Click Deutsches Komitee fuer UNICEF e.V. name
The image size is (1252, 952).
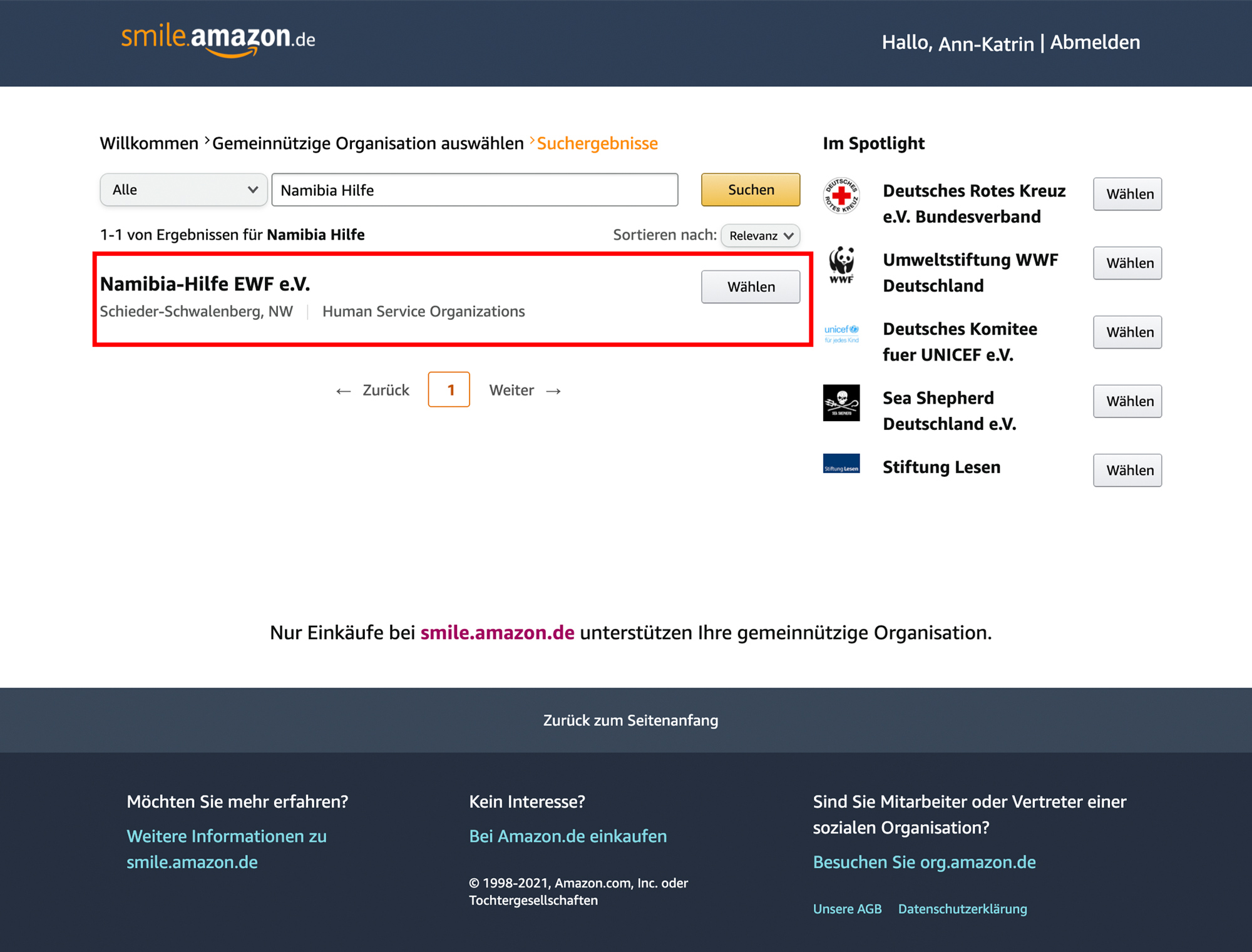click(x=960, y=342)
